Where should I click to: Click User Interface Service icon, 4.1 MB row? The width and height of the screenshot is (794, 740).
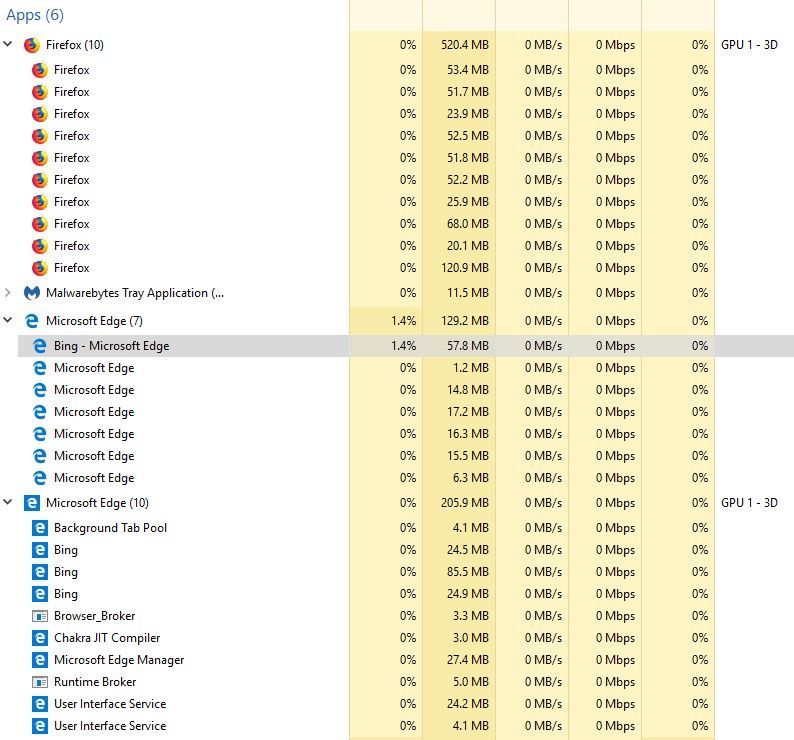pyautogui.click(x=39, y=726)
